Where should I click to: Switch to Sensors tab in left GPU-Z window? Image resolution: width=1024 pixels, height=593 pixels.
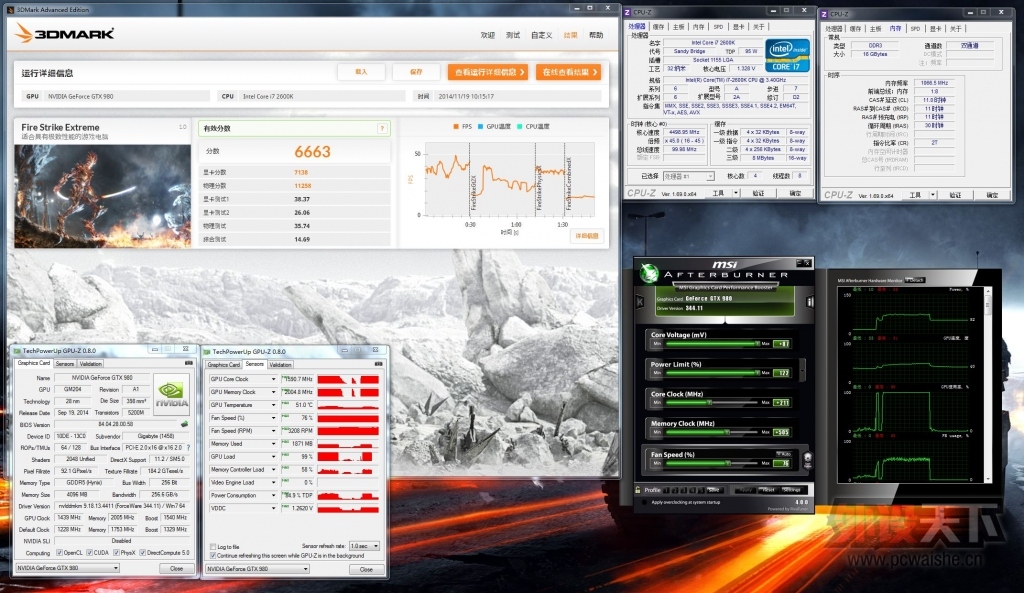[65, 364]
